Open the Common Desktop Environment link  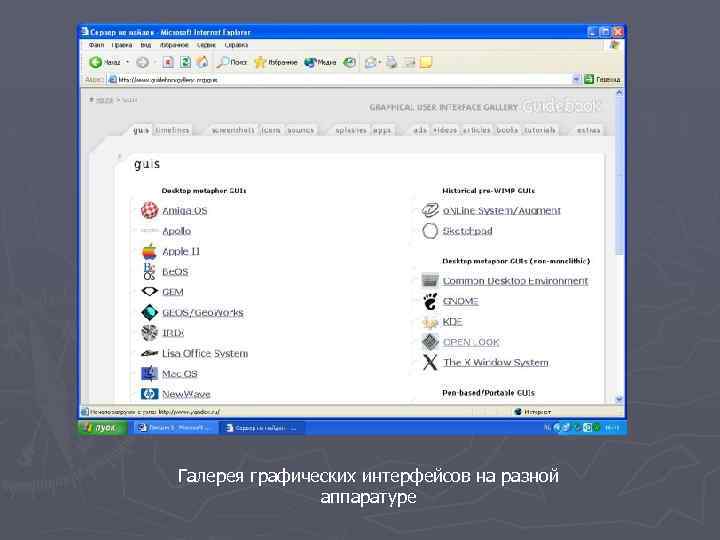[515, 281]
